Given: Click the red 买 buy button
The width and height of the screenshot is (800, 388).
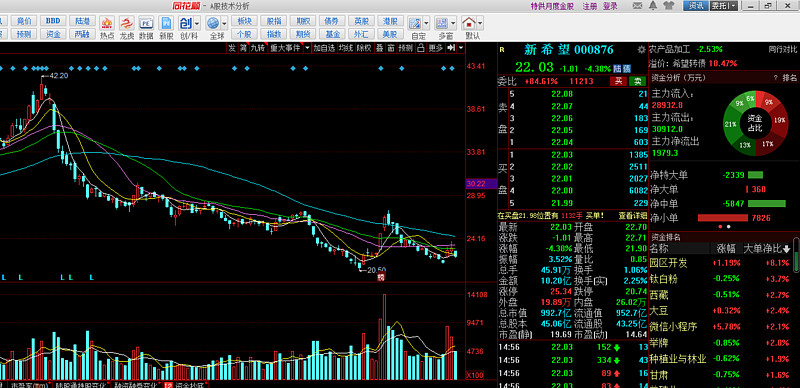Looking at the screenshot, I should click(x=619, y=81).
